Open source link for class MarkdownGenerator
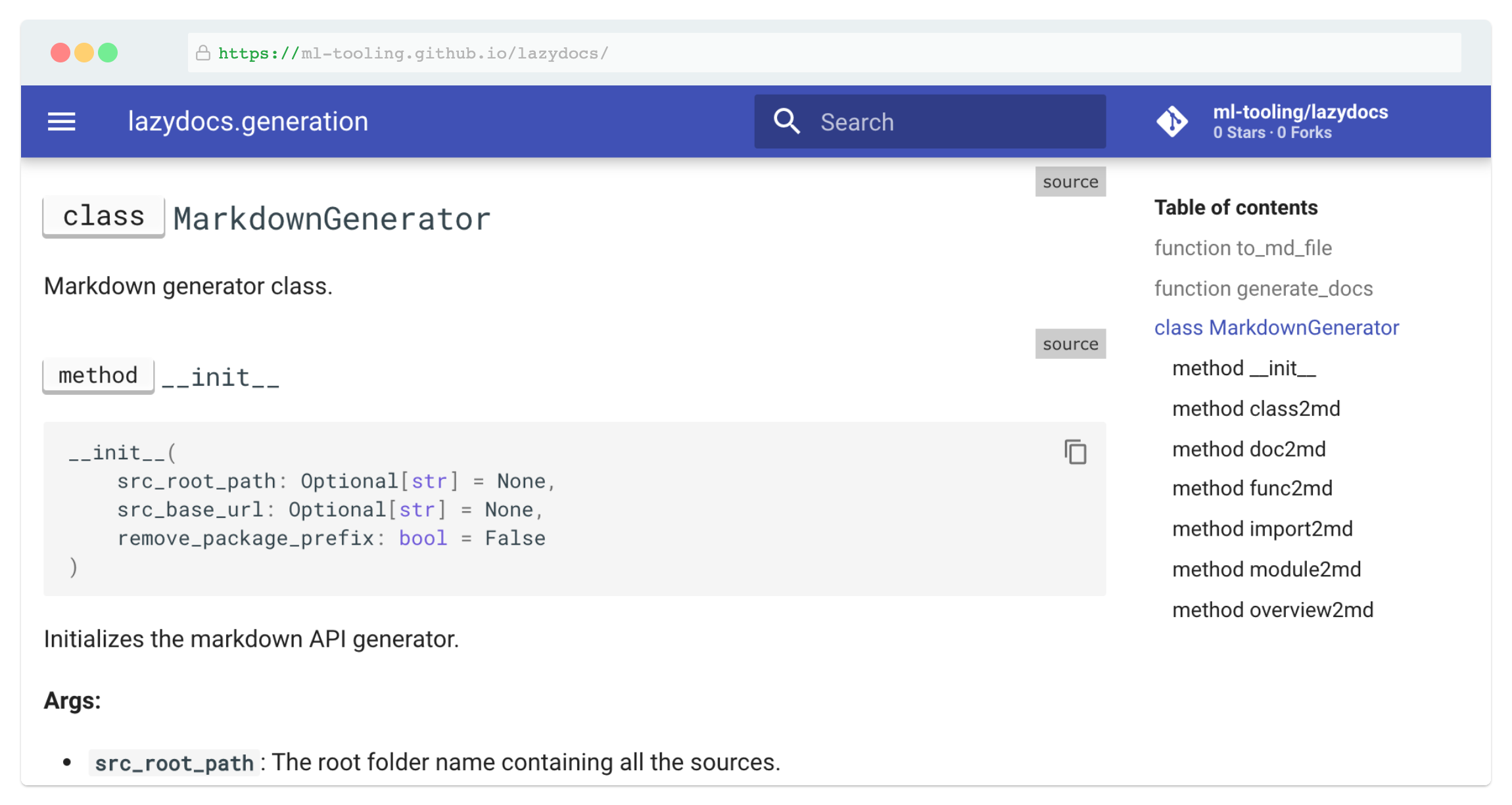The image size is (1512, 805). tap(1070, 181)
